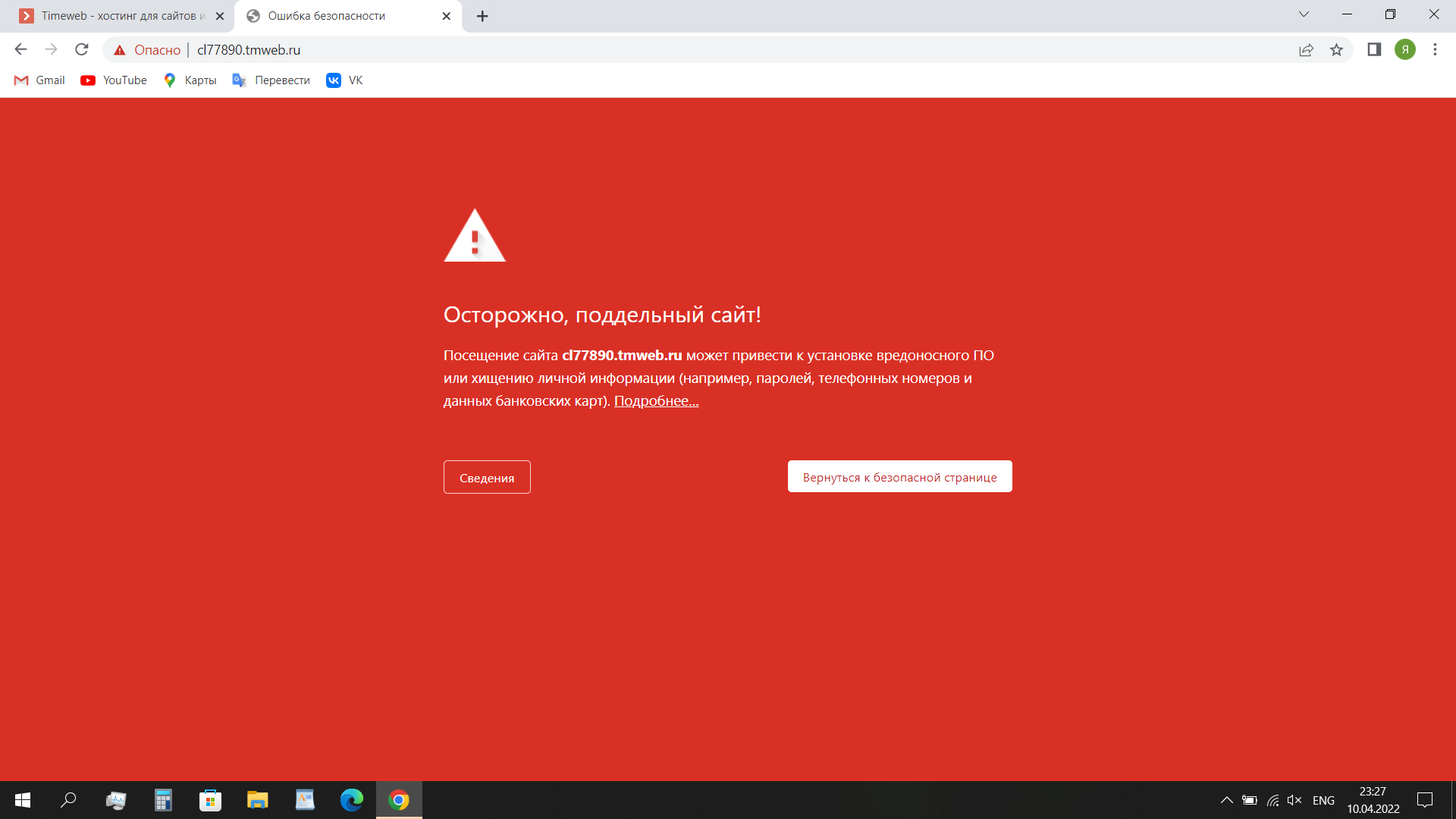Click the address bar URL
The height and width of the screenshot is (819, 1456).
pos(249,50)
